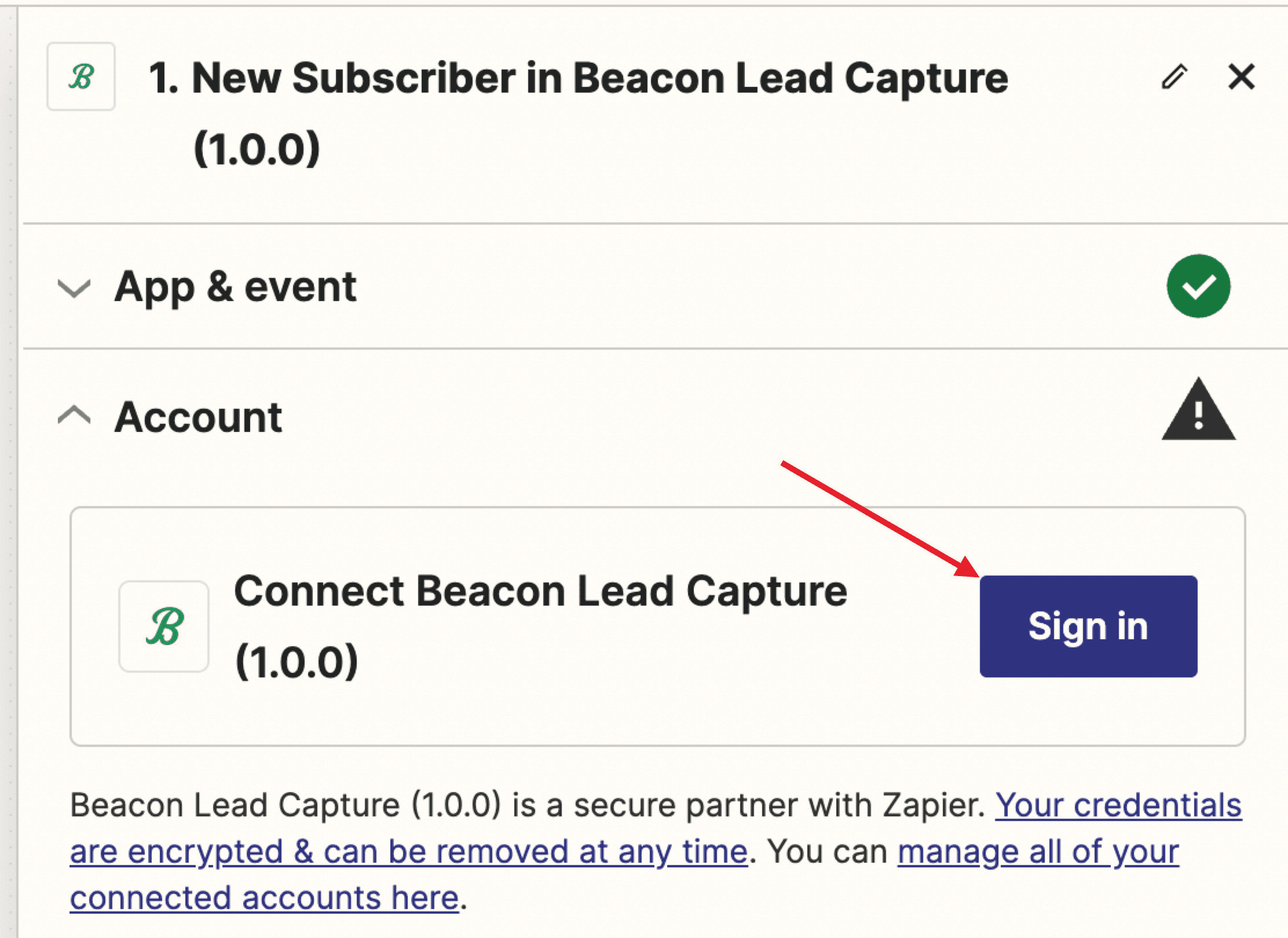The height and width of the screenshot is (938, 1288).
Task: Click the Beacon logo in connect card
Action: click(x=164, y=626)
